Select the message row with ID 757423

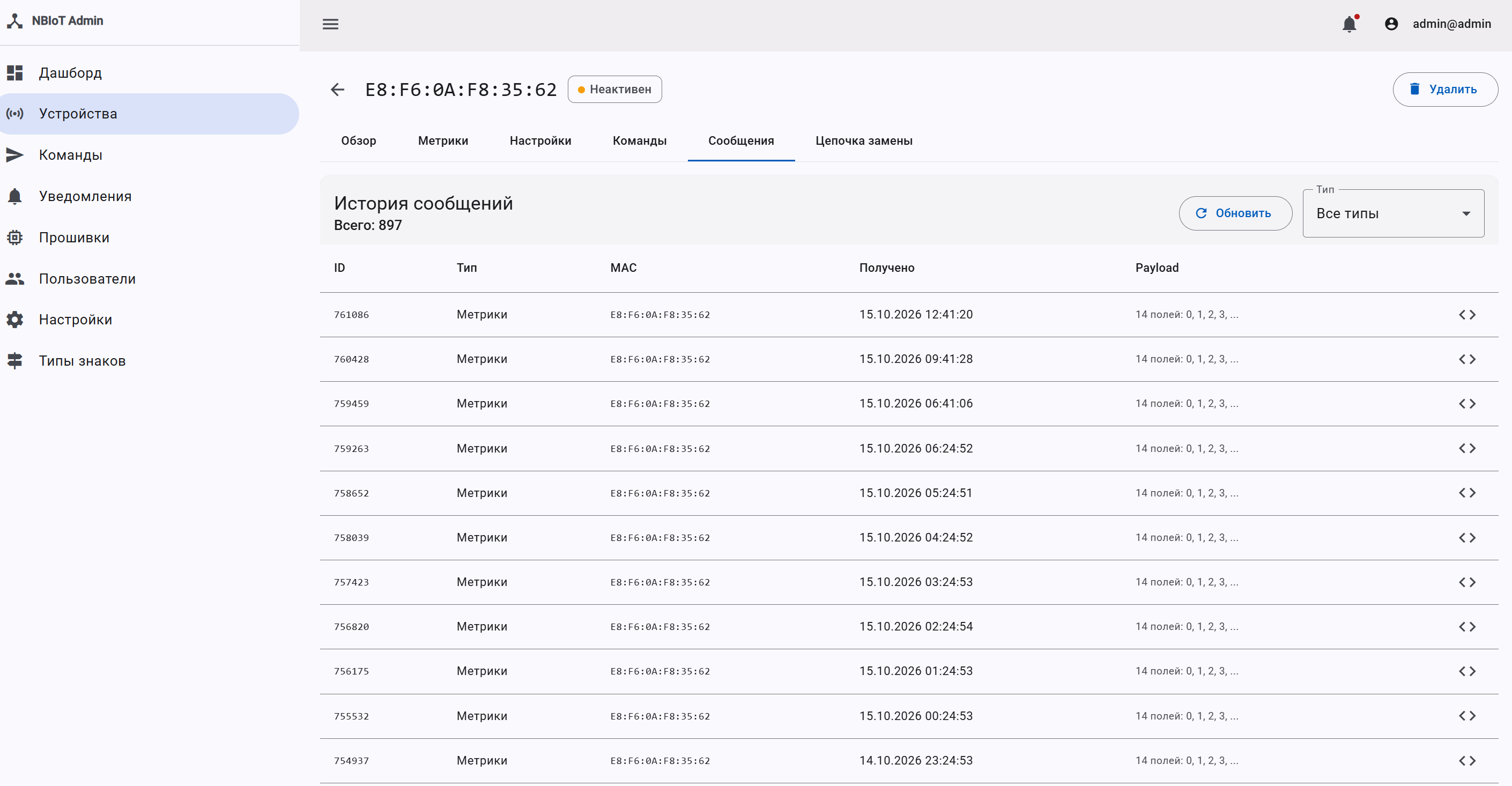[909, 582]
